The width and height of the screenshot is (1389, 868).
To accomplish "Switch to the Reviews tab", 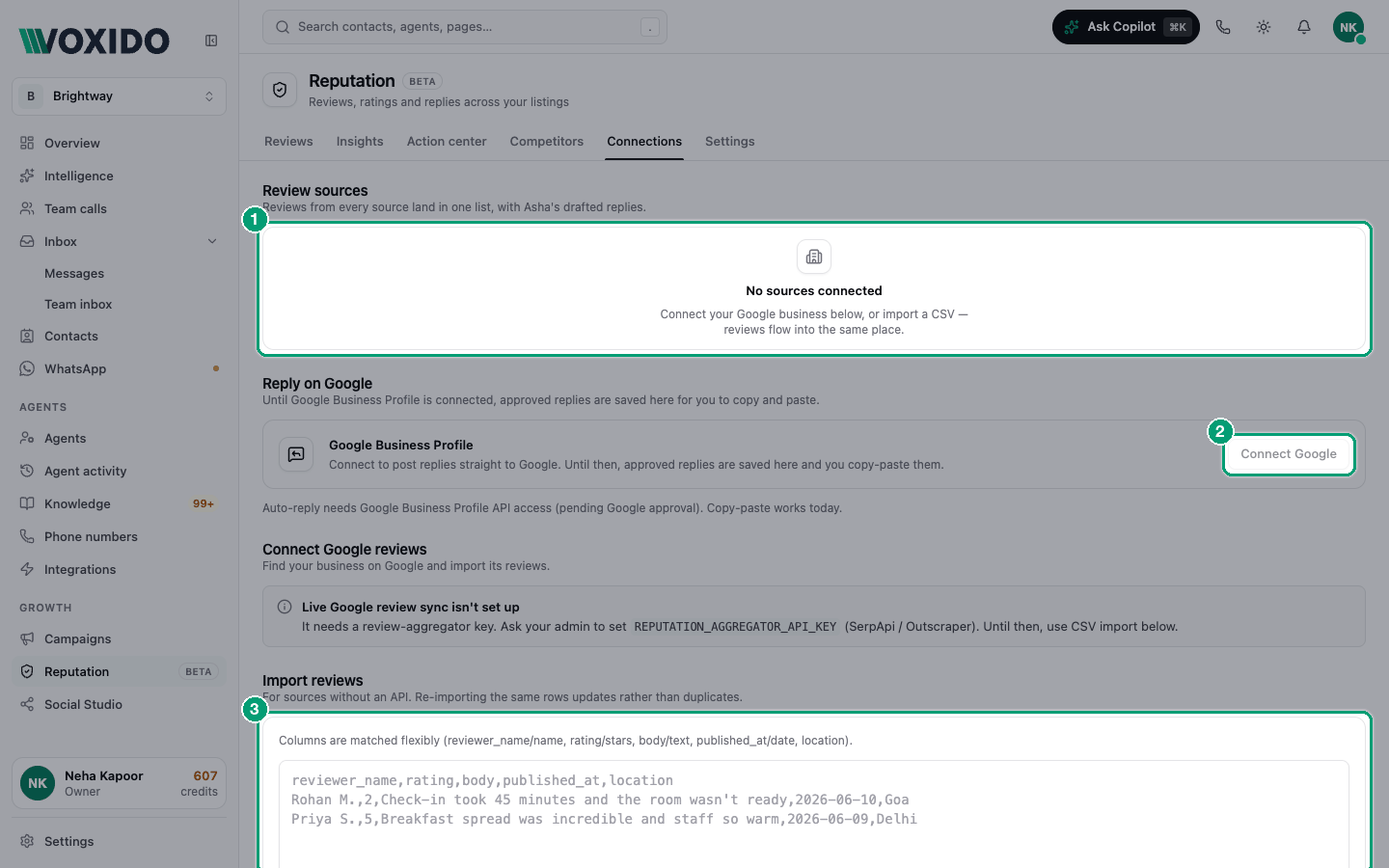I will [288, 141].
